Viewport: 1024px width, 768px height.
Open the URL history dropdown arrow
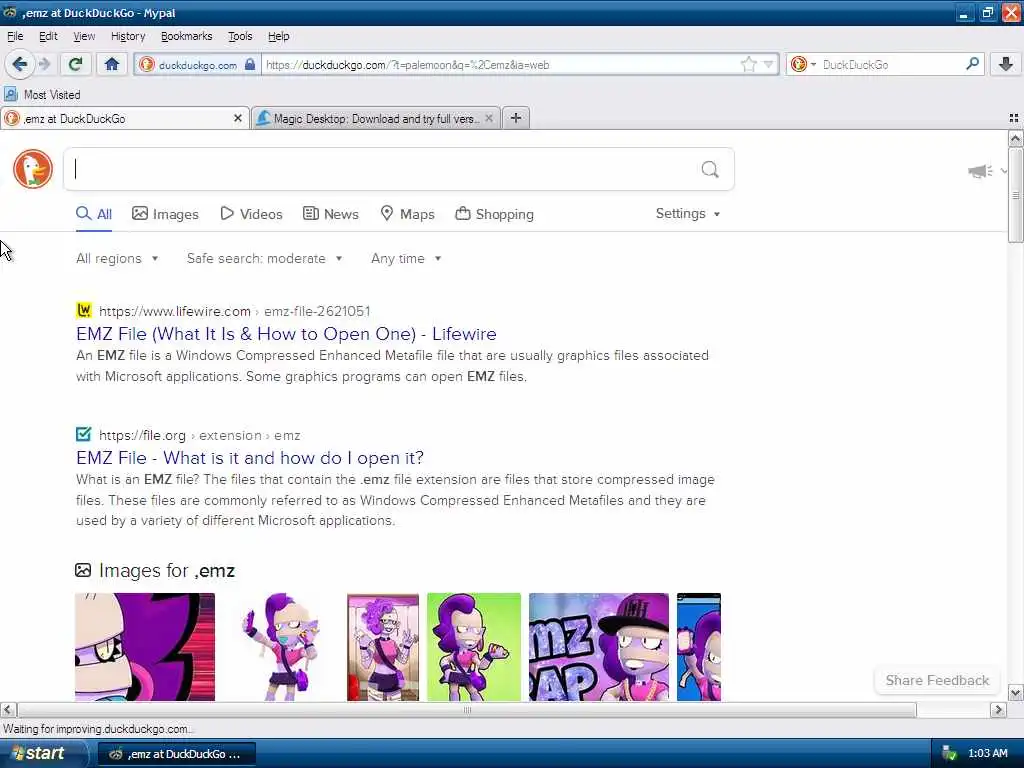point(769,64)
